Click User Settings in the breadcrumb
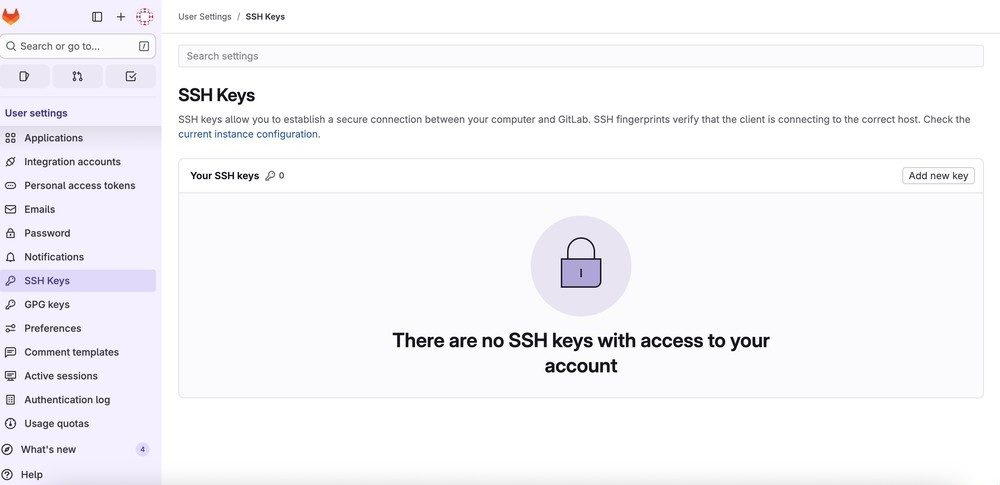 [x=205, y=17]
